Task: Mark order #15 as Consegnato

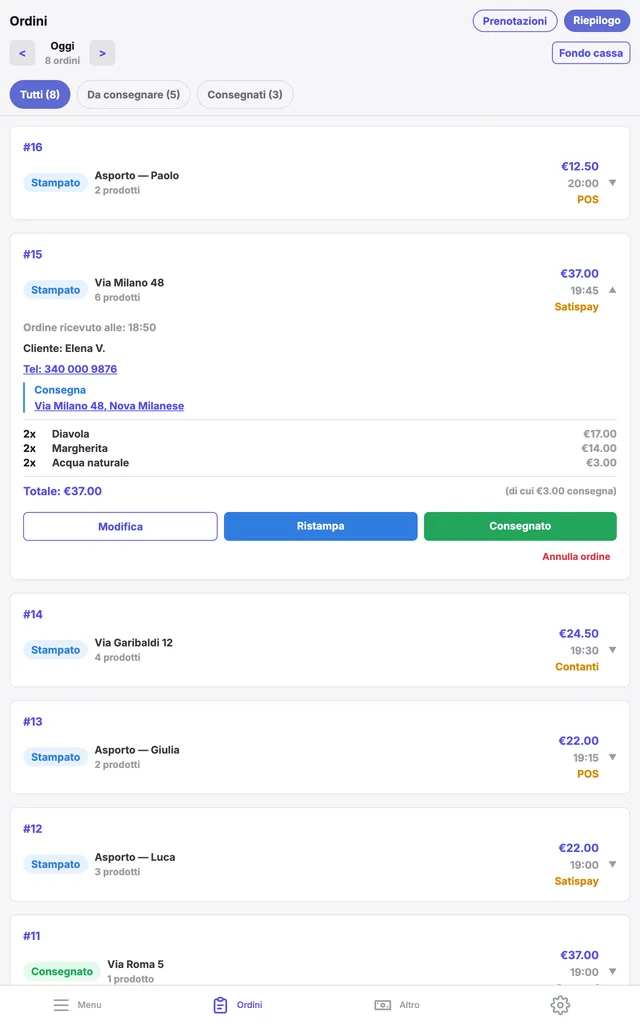Action: pyautogui.click(x=520, y=526)
